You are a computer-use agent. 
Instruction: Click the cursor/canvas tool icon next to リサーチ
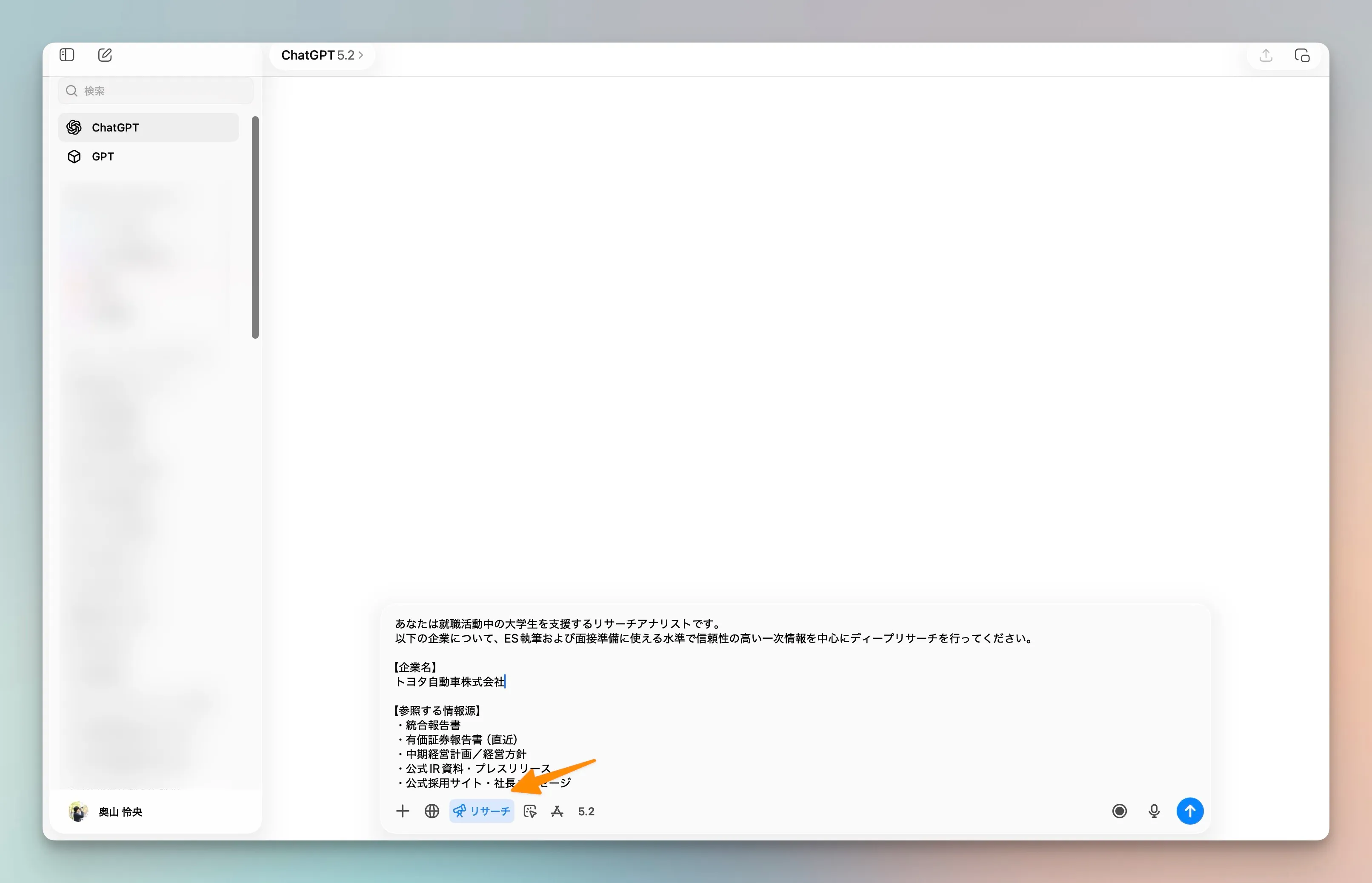click(x=530, y=811)
